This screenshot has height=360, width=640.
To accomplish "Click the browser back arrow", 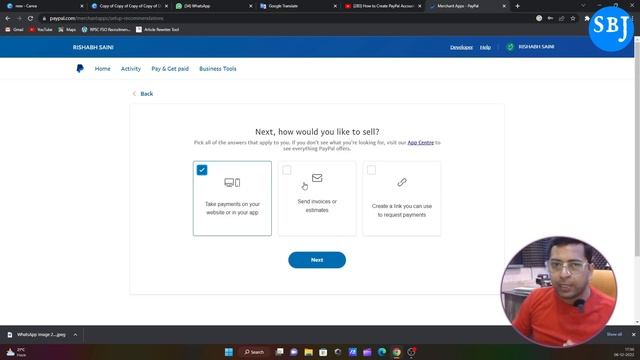I will 8,18.
